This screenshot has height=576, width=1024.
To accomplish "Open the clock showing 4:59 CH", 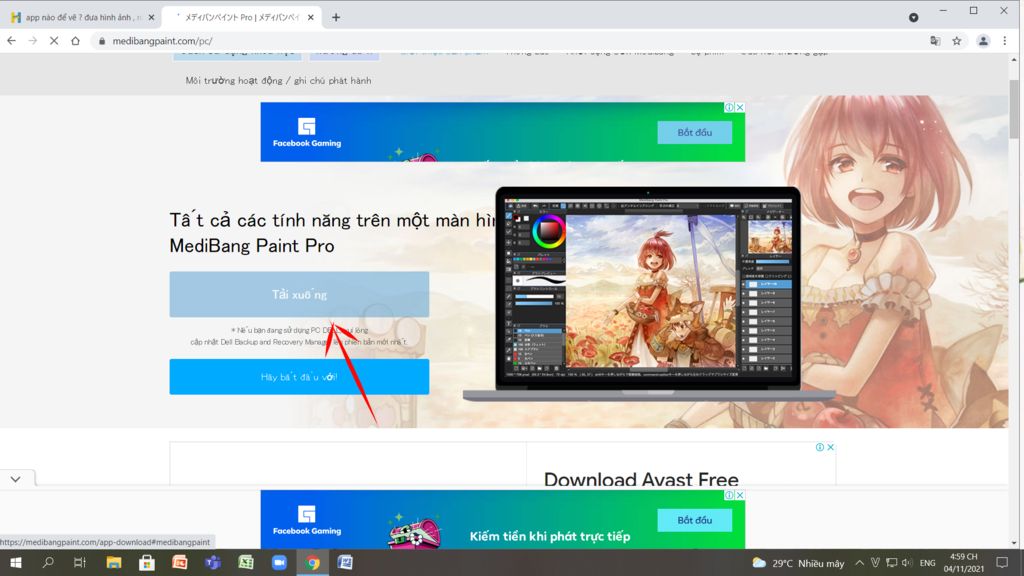I will (963, 562).
